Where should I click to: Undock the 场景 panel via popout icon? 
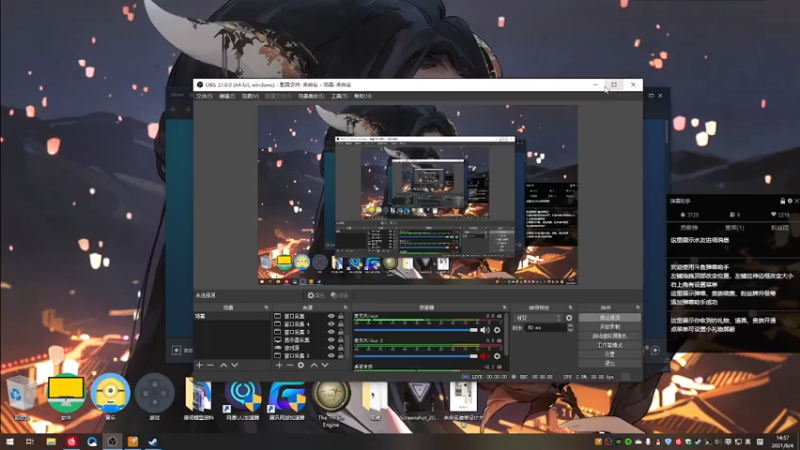[x=266, y=308]
